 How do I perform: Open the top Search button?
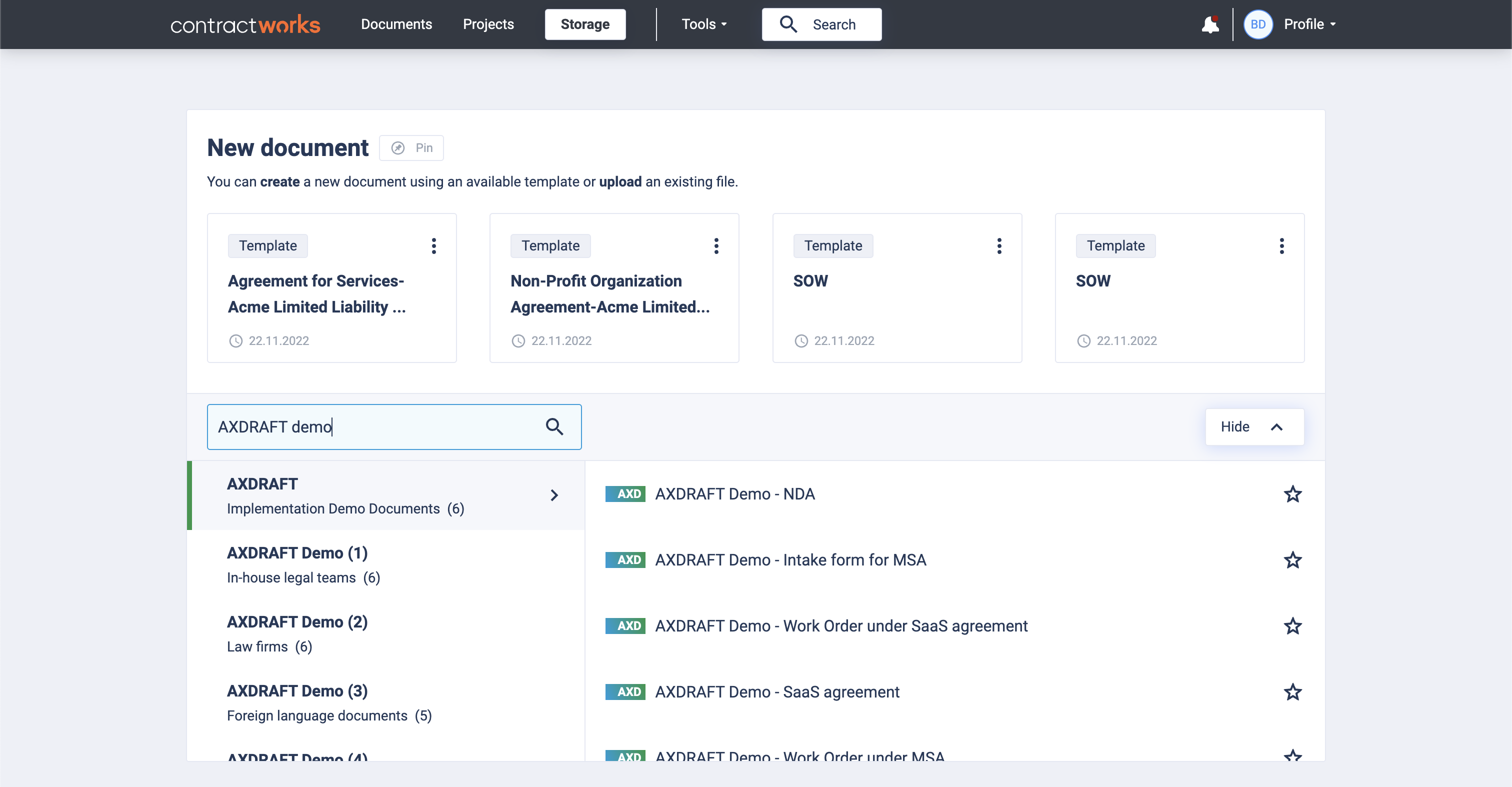821,24
